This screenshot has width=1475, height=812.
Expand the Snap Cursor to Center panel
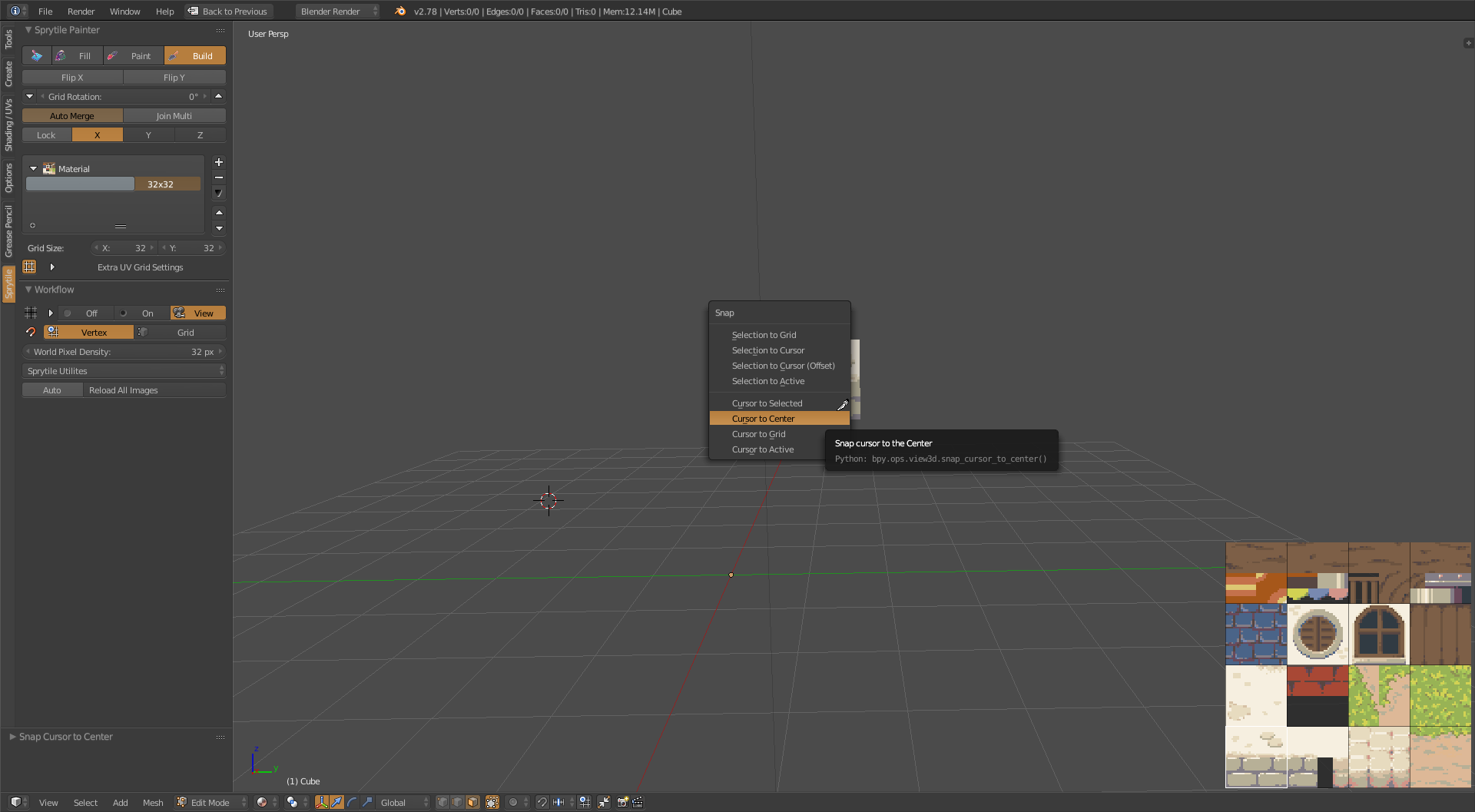12,737
